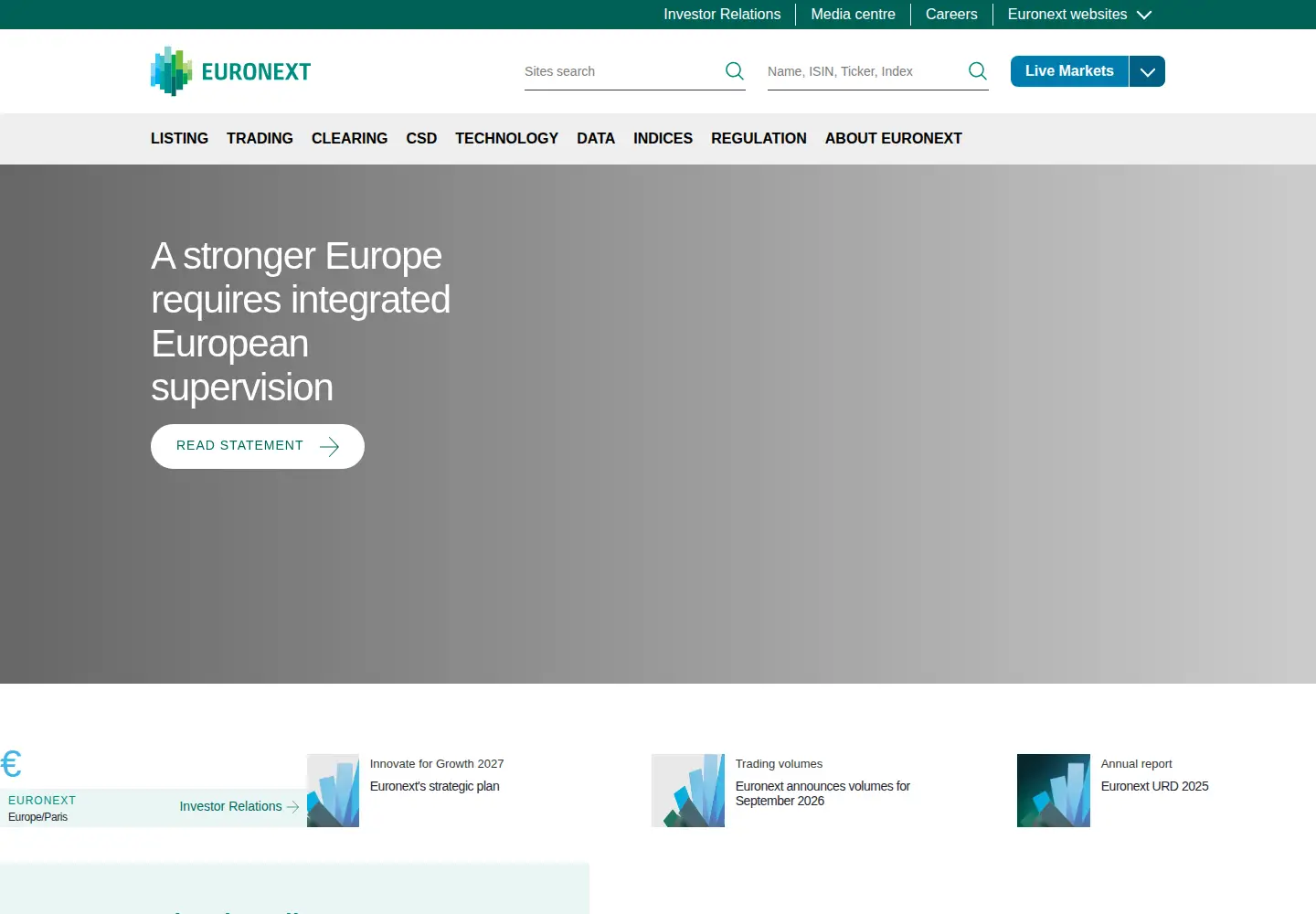Click the Sites search magnifier icon
This screenshot has width=1316, height=914.
pyautogui.click(x=735, y=71)
